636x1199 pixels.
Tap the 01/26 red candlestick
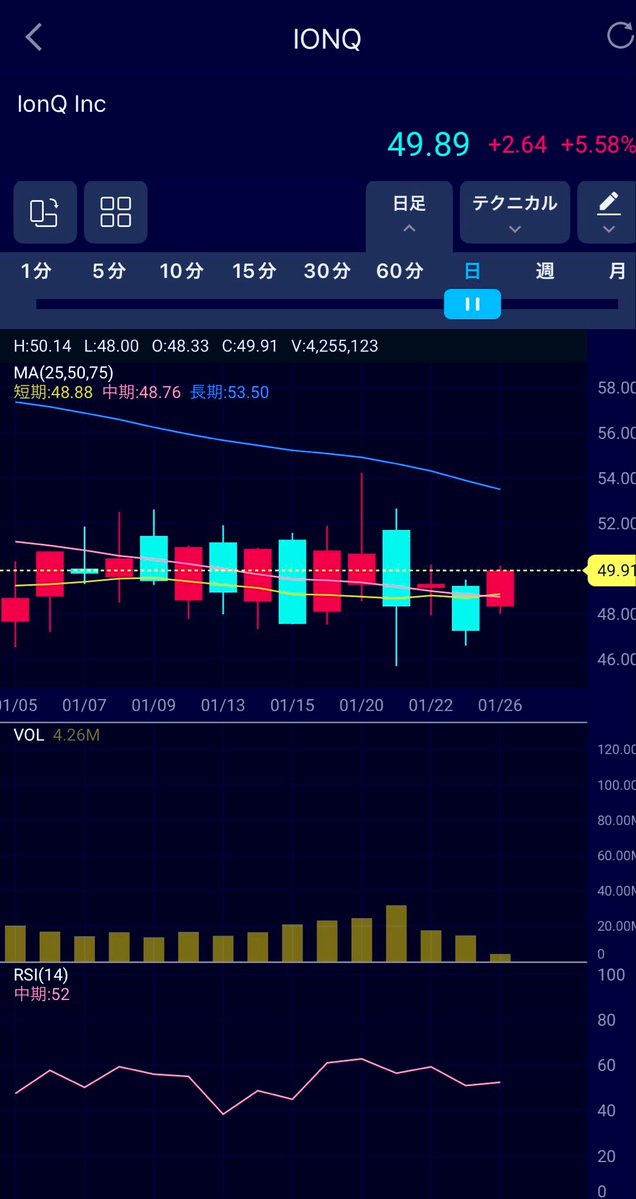[x=501, y=589]
